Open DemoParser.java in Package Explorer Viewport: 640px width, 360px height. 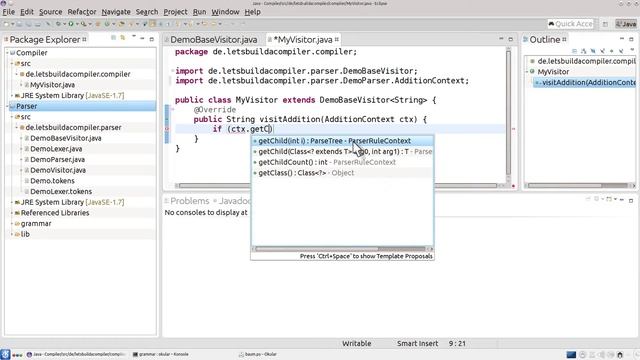(x=58, y=160)
